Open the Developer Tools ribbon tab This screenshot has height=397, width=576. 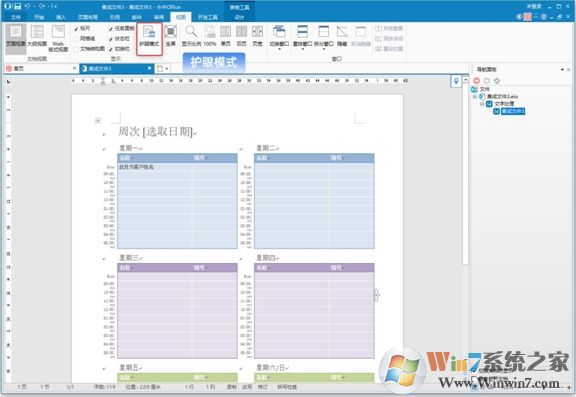(208, 17)
